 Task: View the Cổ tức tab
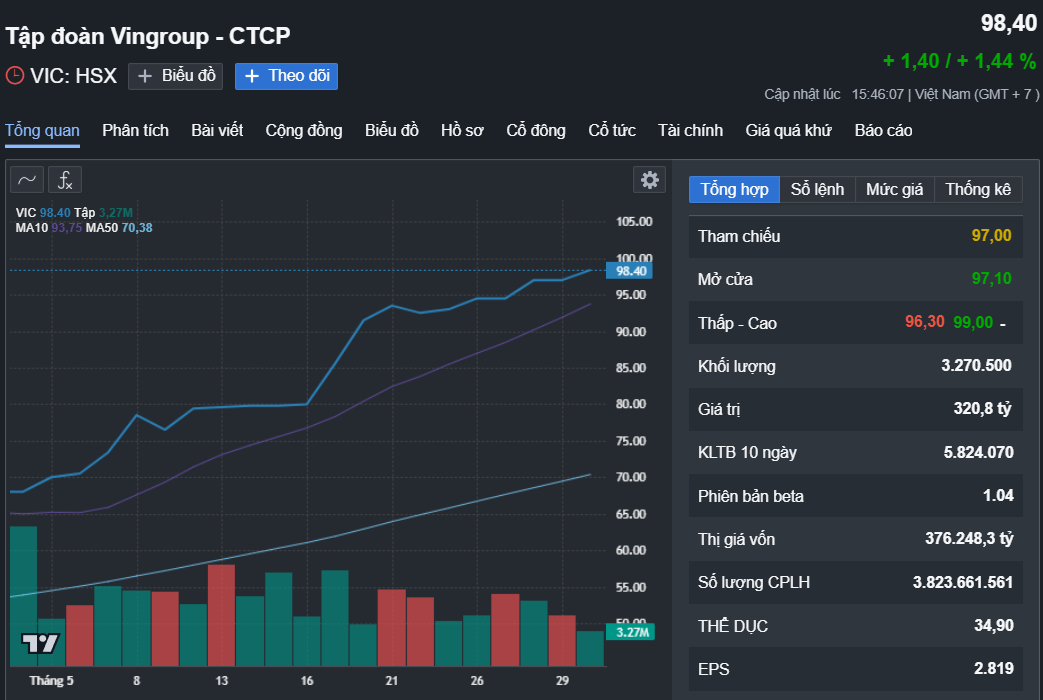tap(612, 130)
